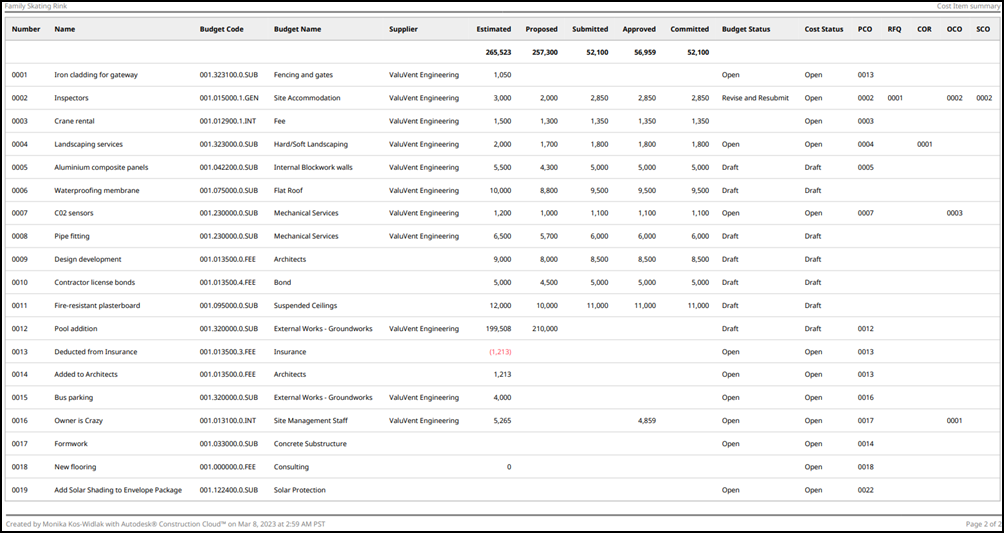Click PCO number 0018
Viewport: 1004px width, 533px height.
coord(866,466)
